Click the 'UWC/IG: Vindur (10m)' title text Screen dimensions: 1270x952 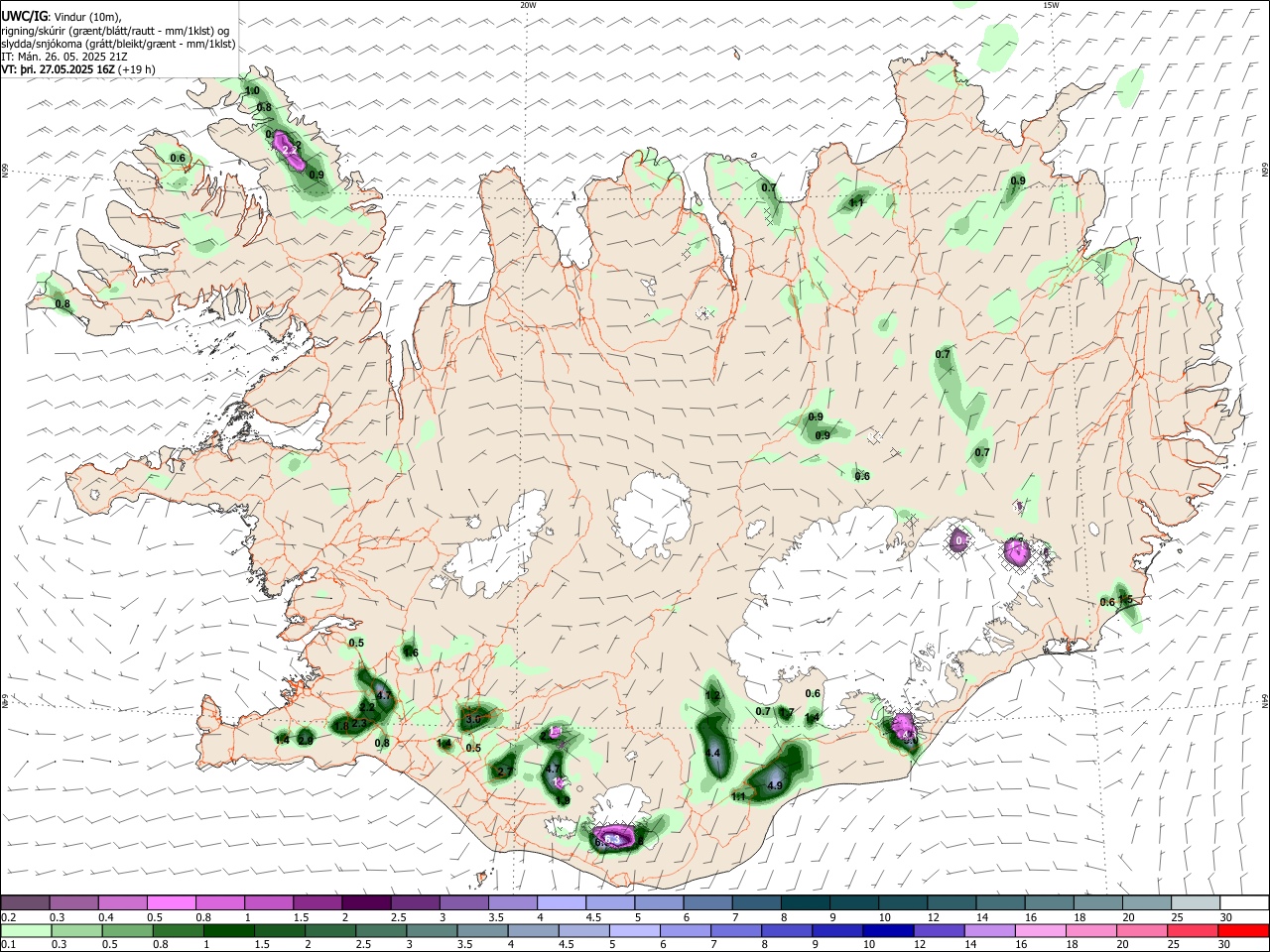click(62, 17)
